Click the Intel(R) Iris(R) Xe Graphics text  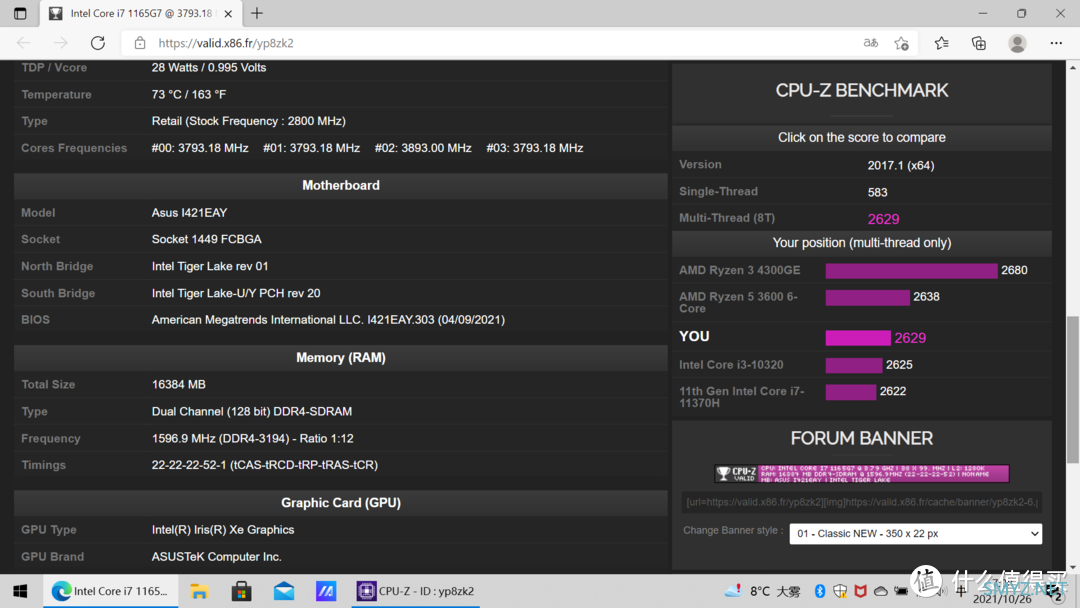pos(222,530)
